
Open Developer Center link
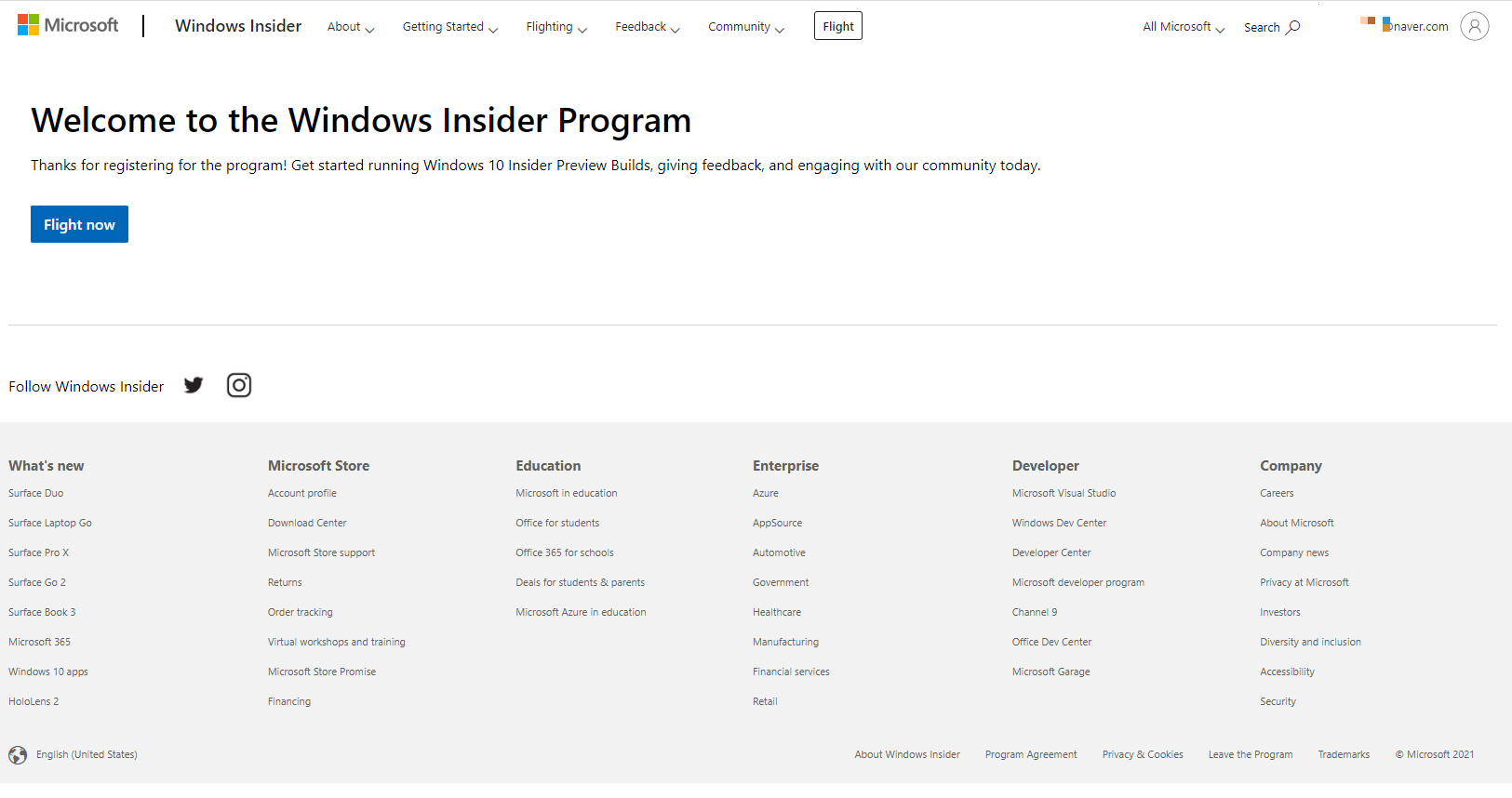(x=1051, y=552)
